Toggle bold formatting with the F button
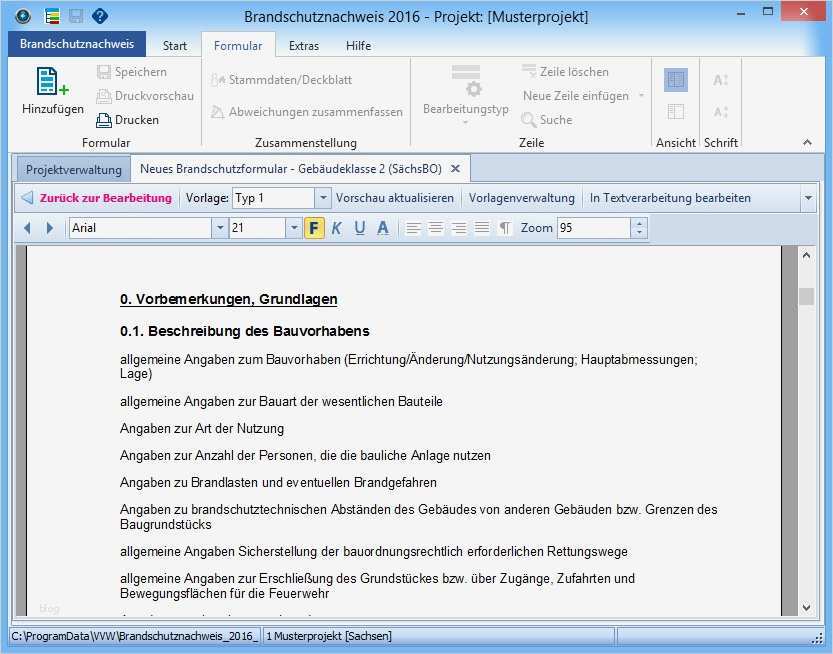This screenshot has height=654, width=833. point(313,228)
